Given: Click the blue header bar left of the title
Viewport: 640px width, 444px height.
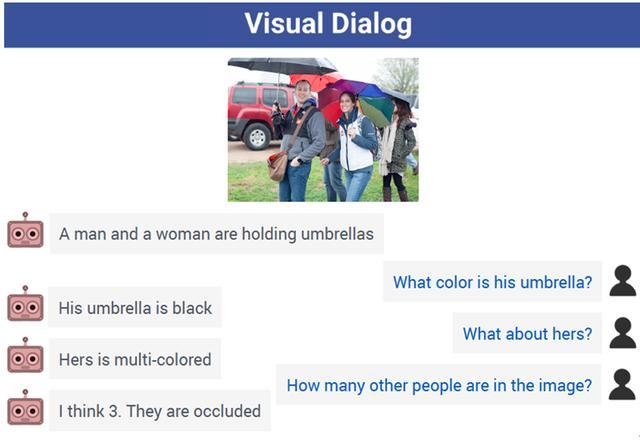Looking at the screenshot, I should coord(122,25).
